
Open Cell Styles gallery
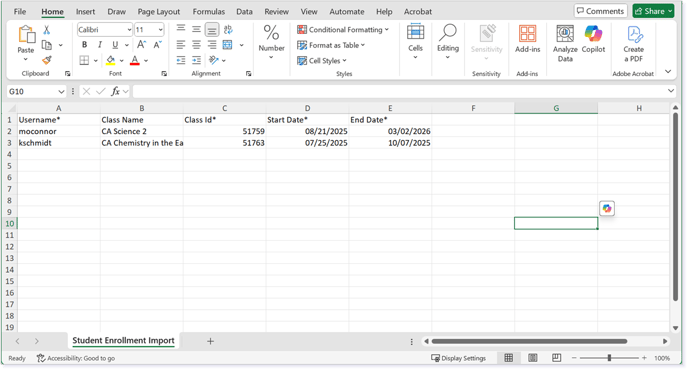322,61
